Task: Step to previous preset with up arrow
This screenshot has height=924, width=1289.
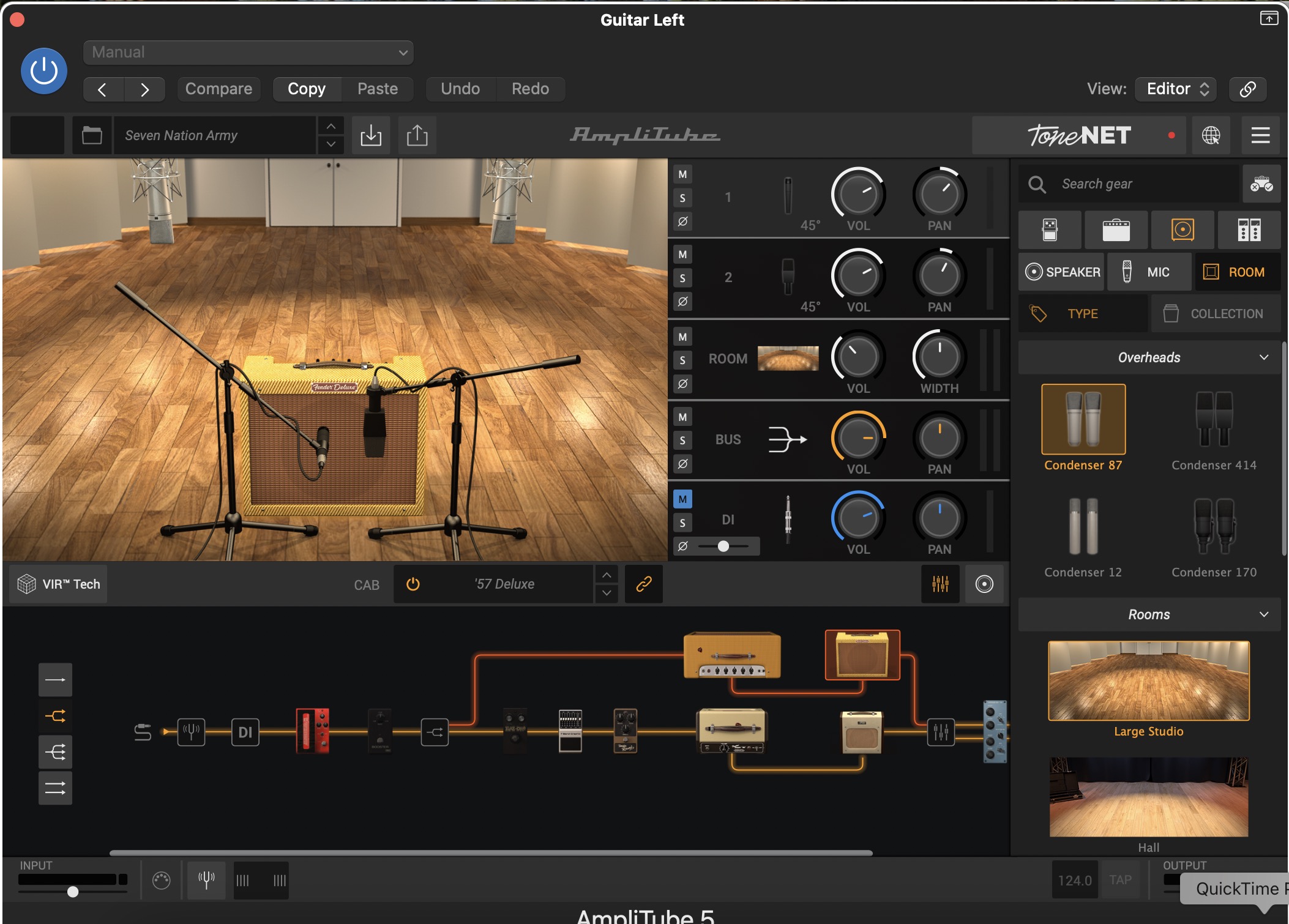Action: [331, 126]
